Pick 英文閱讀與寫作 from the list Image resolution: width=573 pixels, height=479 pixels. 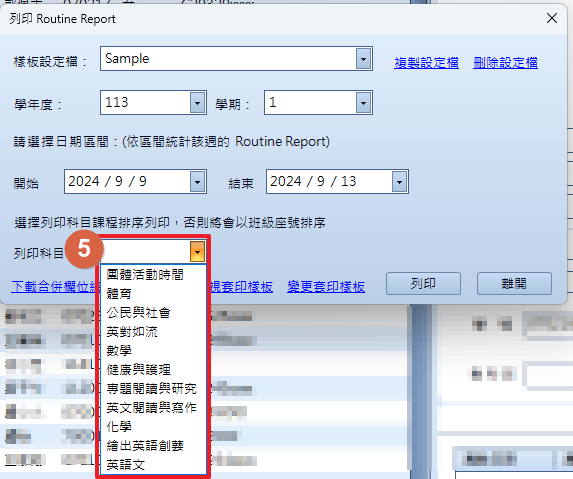point(152,407)
